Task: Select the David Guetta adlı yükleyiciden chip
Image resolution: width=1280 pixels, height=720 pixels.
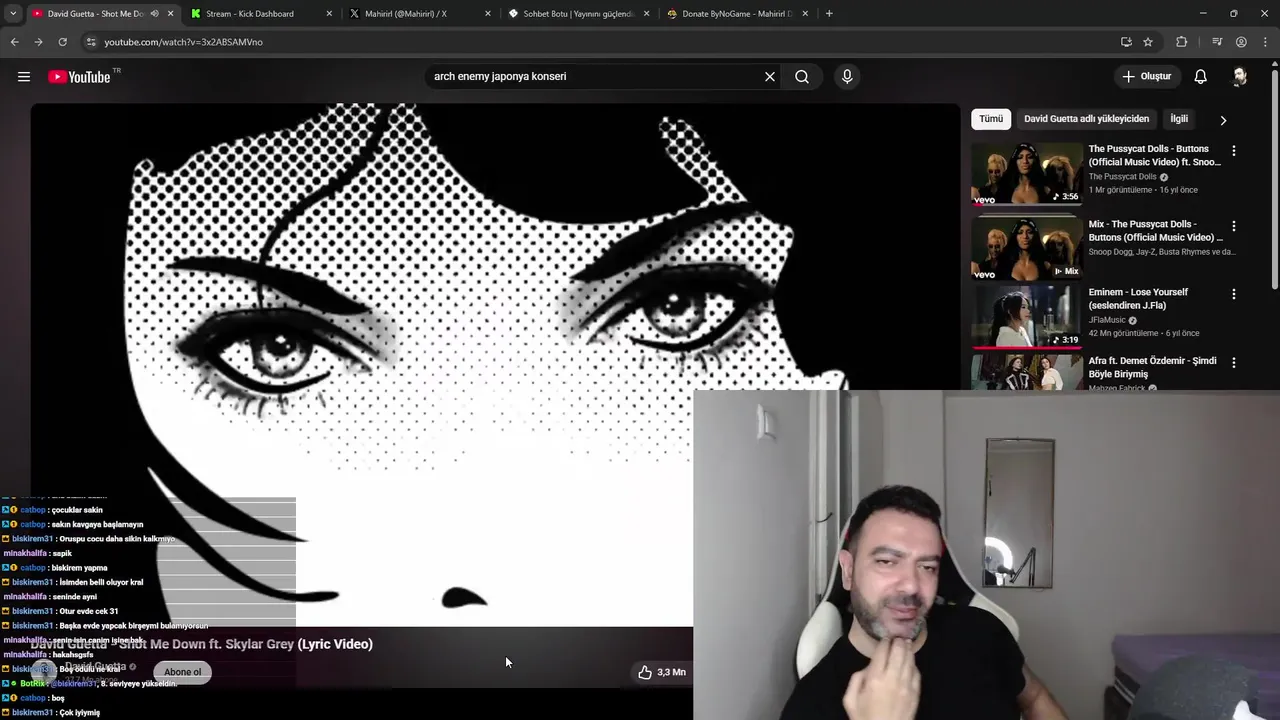Action: (x=1086, y=119)
